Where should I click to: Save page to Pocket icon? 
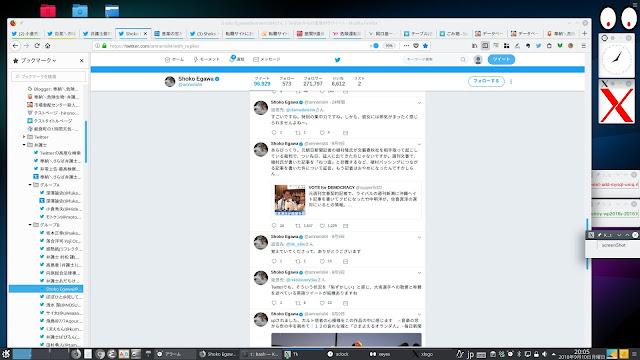click(416, 46)
